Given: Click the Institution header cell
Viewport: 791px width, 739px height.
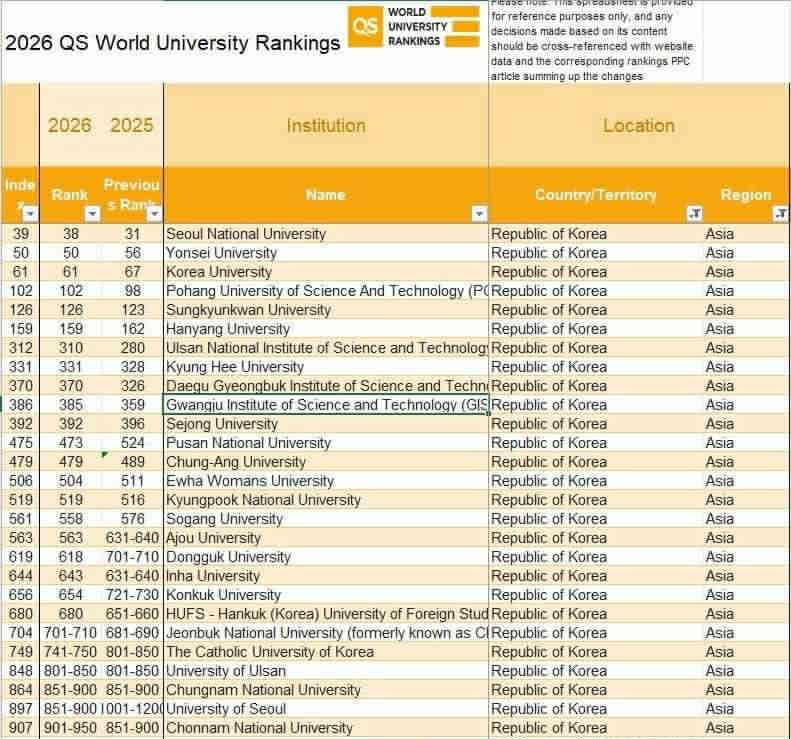Looking at the screenshot, I should (x=325, y=126).
